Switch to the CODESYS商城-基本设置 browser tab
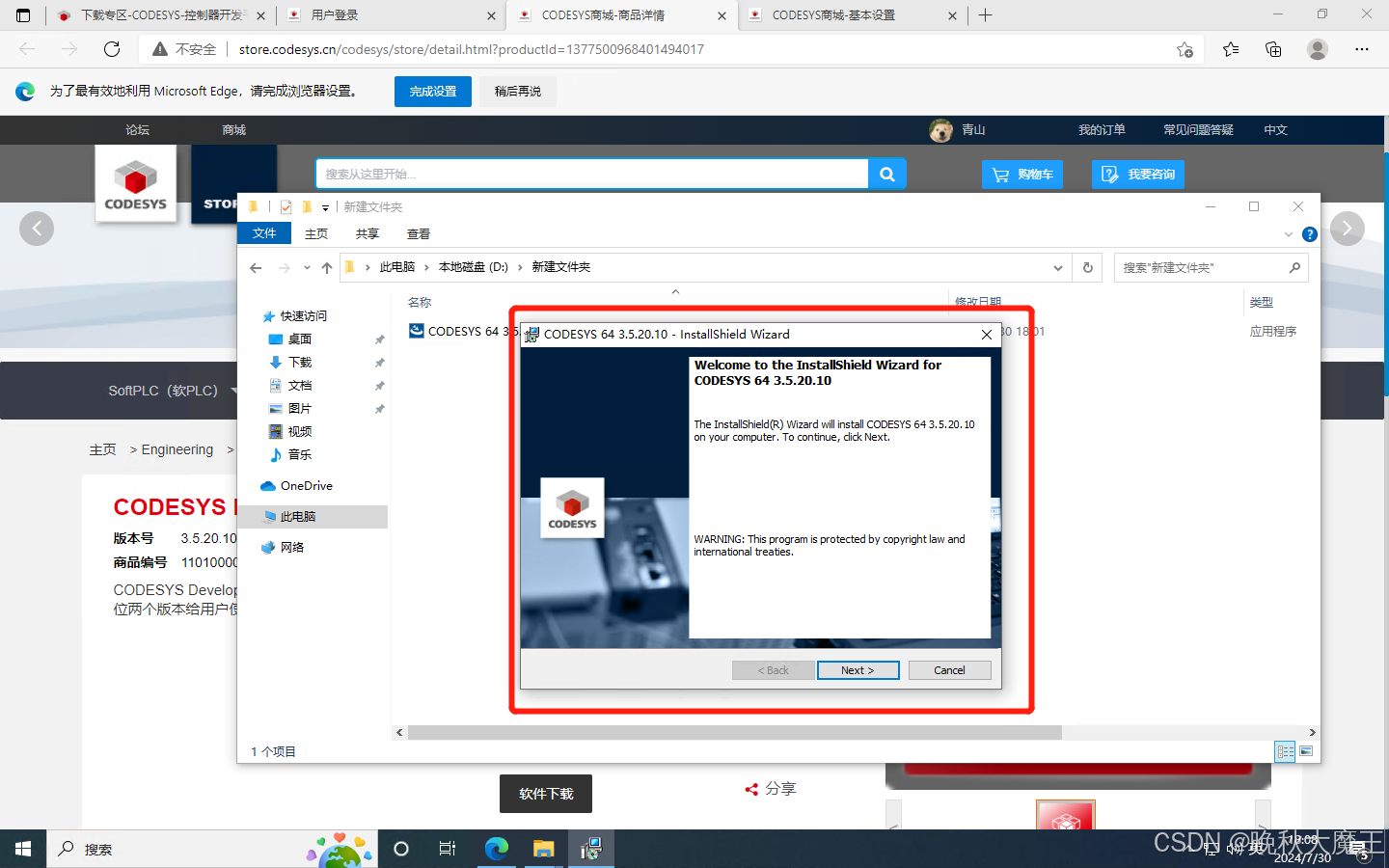1389x868 pixels. pos(853,15)
